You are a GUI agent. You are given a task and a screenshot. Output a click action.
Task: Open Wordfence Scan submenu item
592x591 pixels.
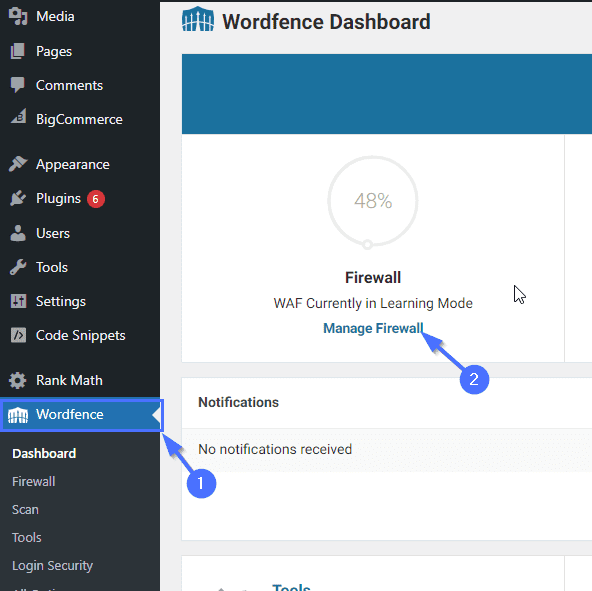point(25,509)
